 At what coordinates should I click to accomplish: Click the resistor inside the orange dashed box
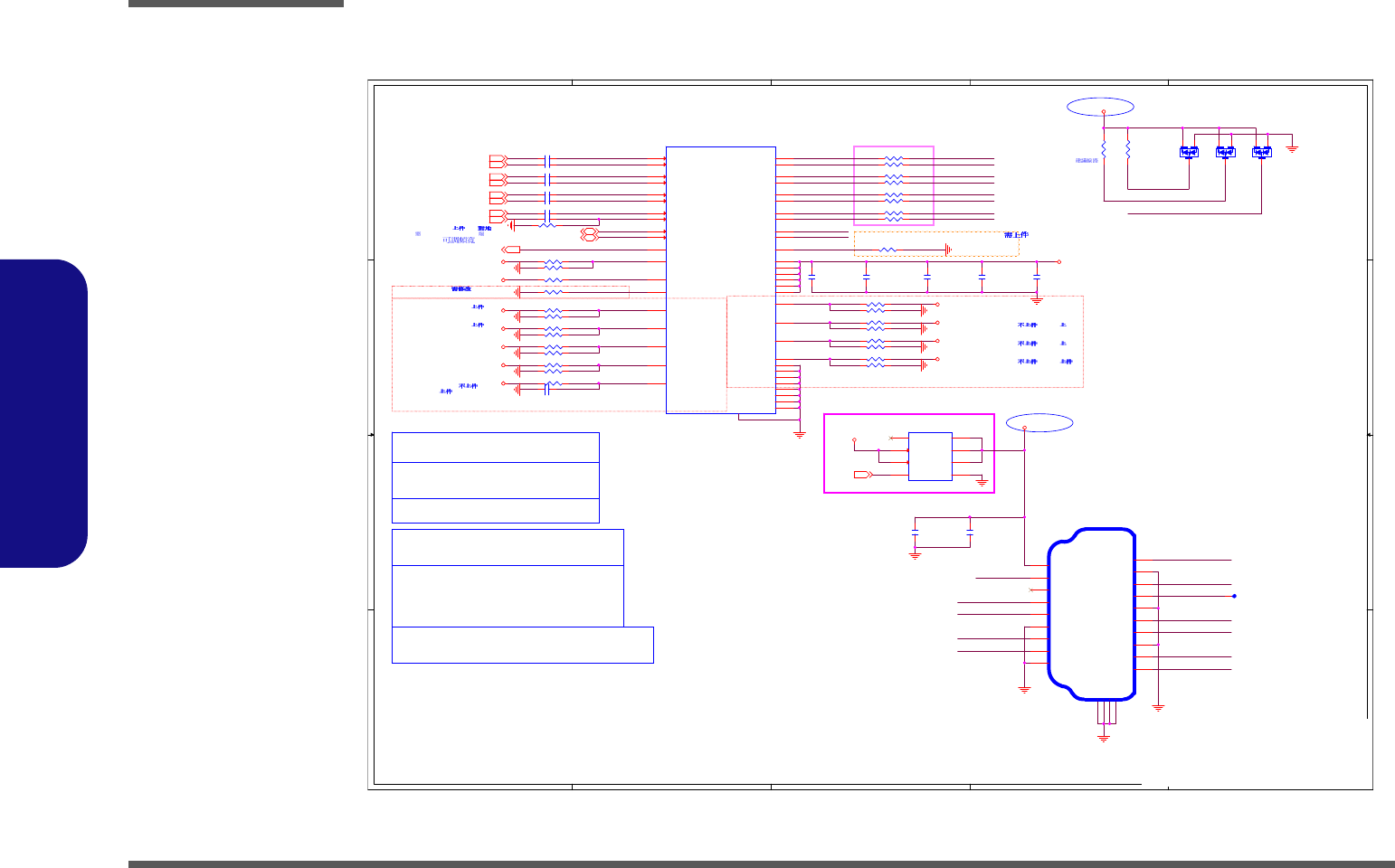(x=888, y=250)
